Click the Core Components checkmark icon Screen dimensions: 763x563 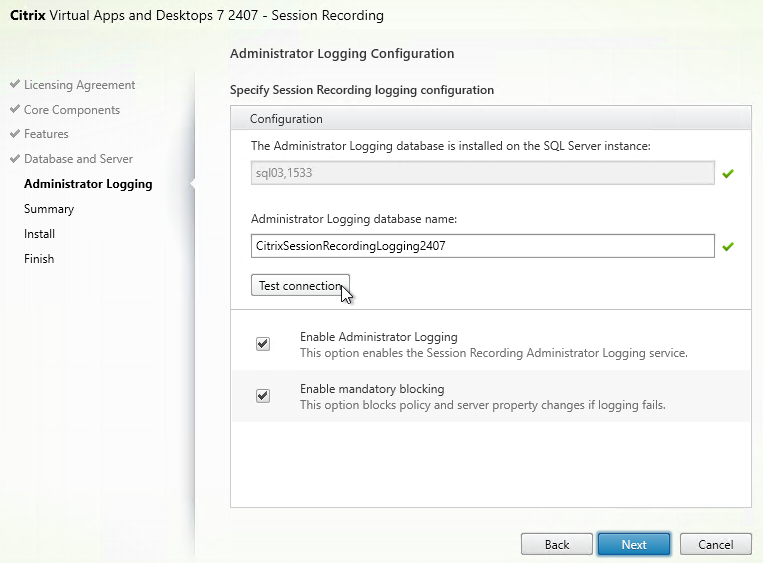[x=15, y=109]
